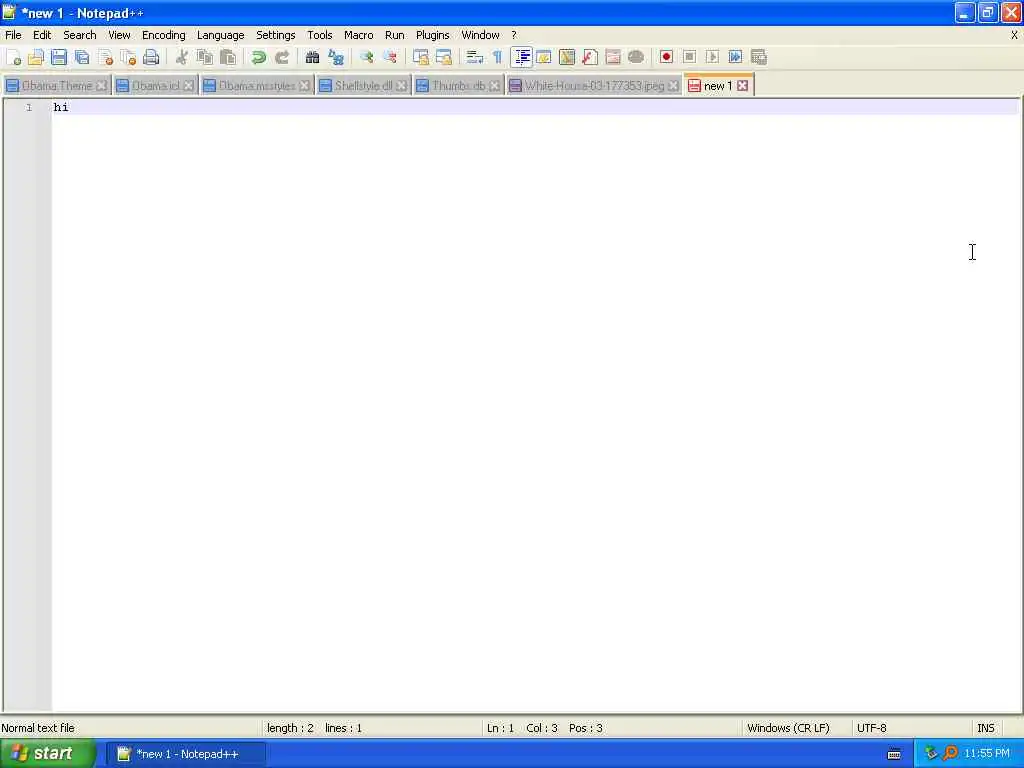1024x768 pixels.
Task: Open the Tools menu
Action: click(x=320, y=35)
